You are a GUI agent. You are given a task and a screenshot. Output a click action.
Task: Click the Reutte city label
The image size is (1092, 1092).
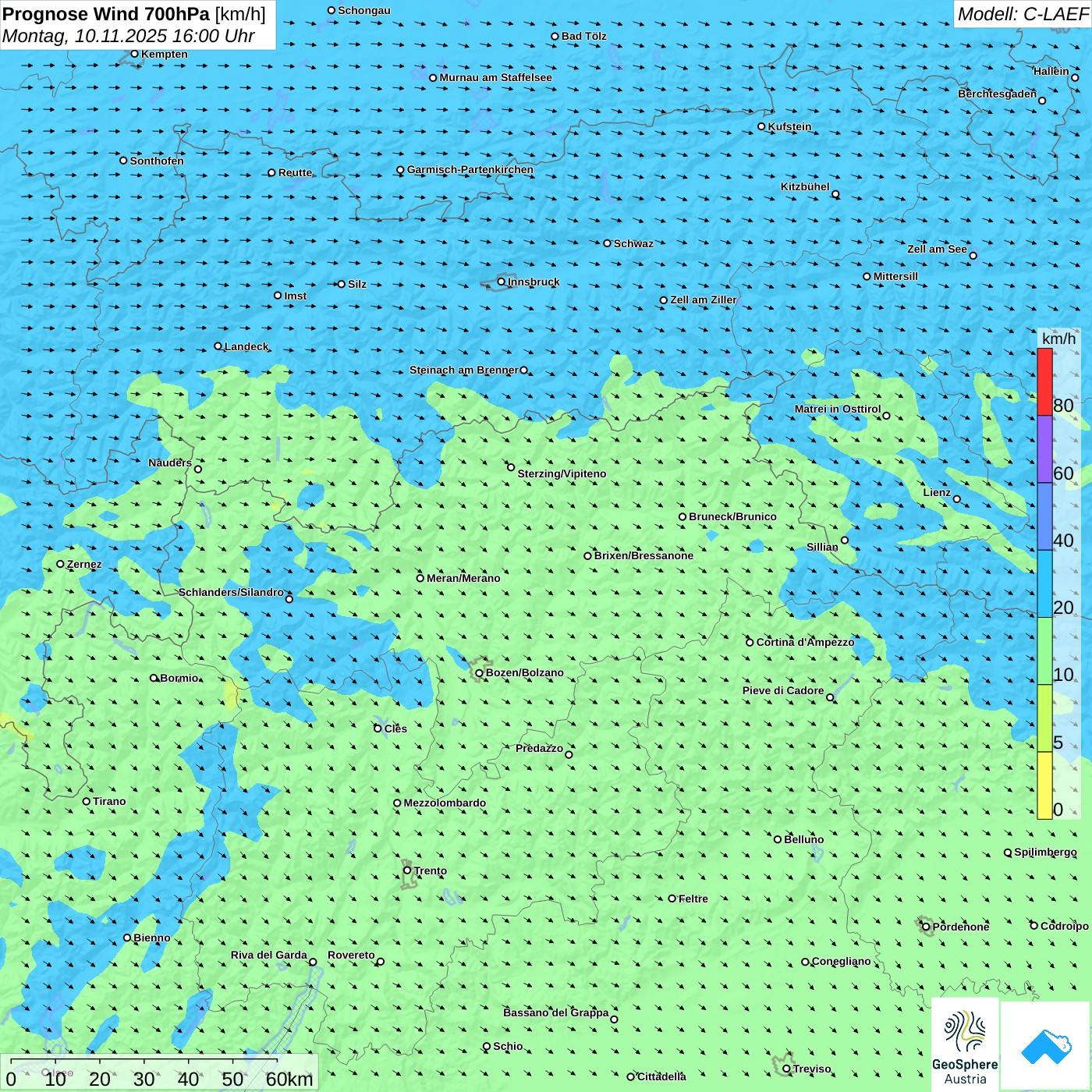click(295, 172)
